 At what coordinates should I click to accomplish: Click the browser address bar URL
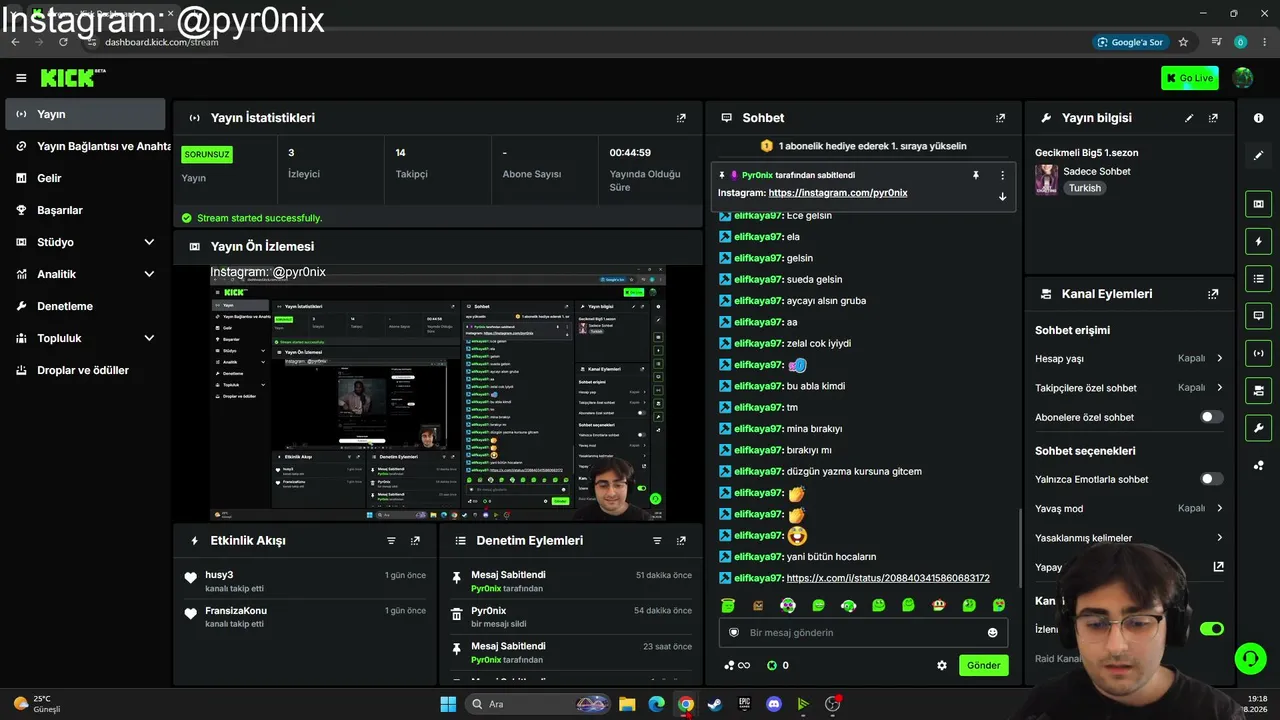click(162, 42)
